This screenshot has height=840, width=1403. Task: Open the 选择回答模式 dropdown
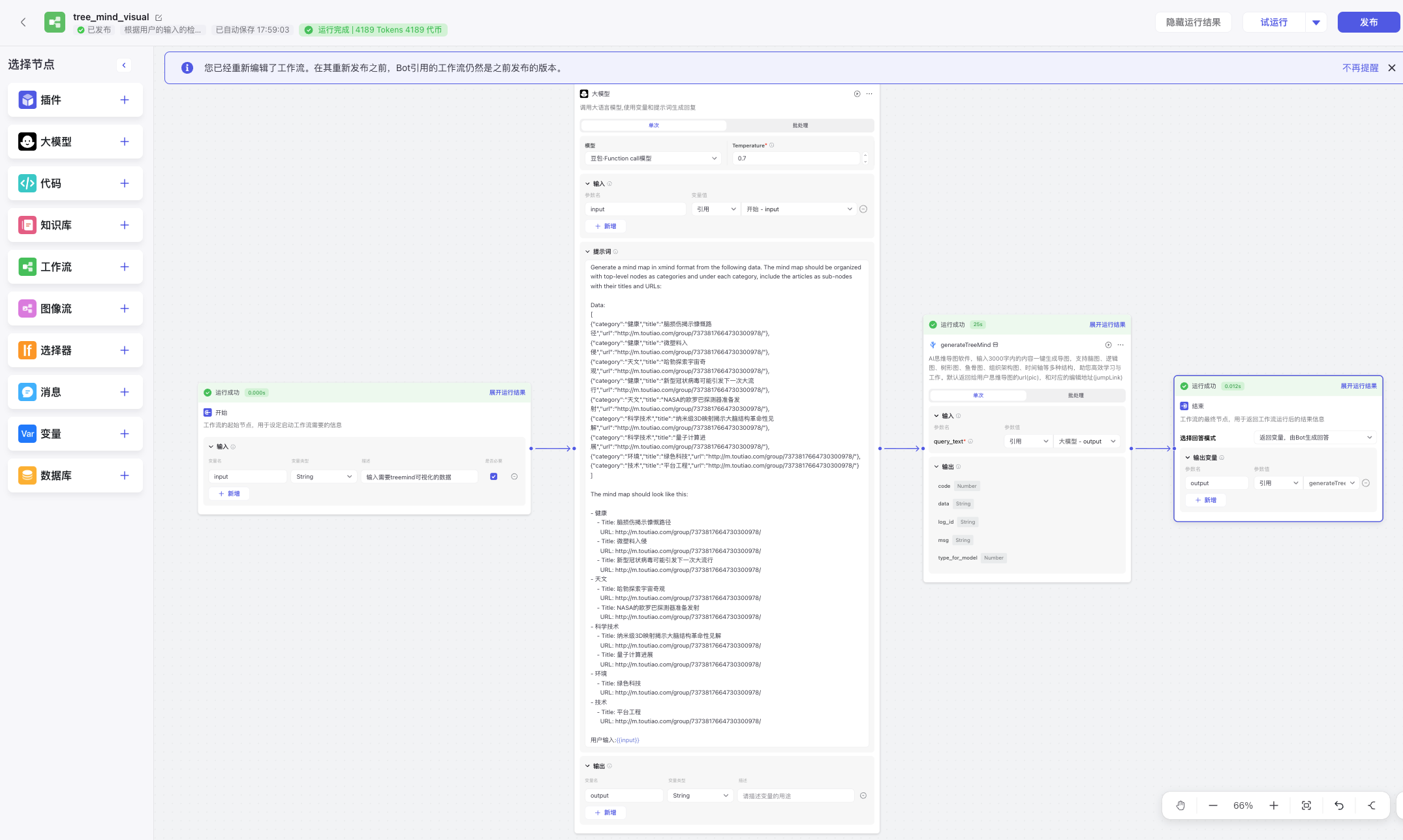[x=1315, y=438]
